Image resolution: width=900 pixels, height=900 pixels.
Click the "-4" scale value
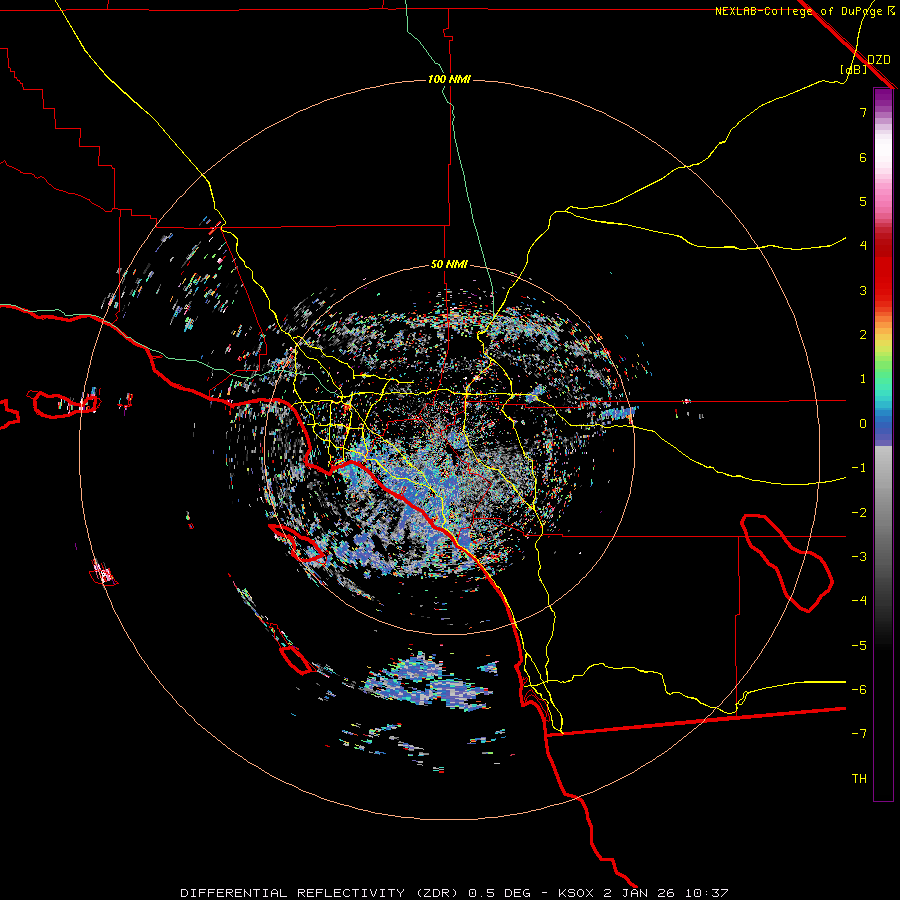coord(859,601)
